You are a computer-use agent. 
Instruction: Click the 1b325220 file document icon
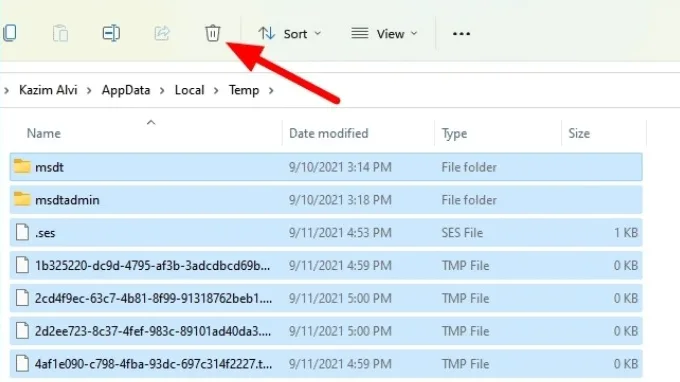pos(22,265)
